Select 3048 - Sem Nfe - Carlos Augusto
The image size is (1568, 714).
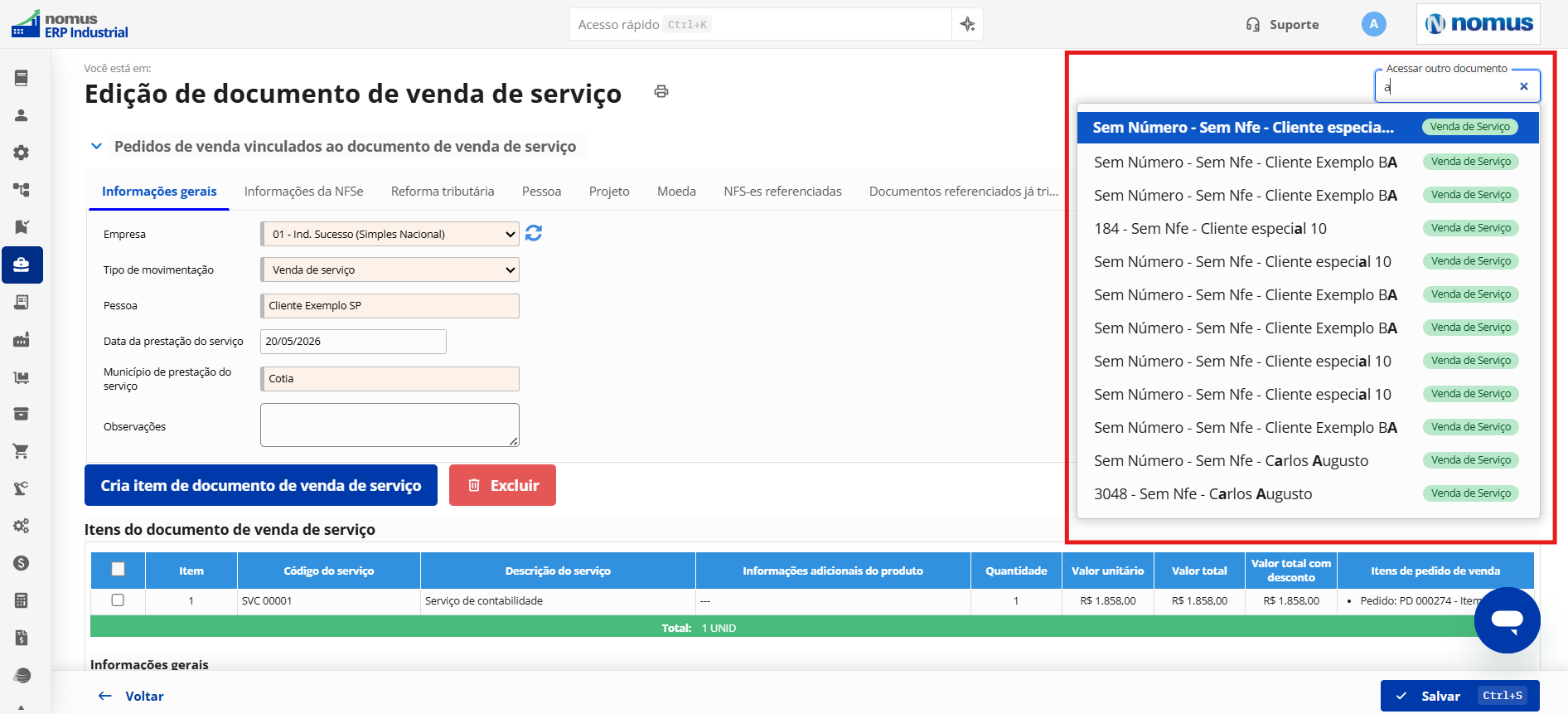point(1308,493)
